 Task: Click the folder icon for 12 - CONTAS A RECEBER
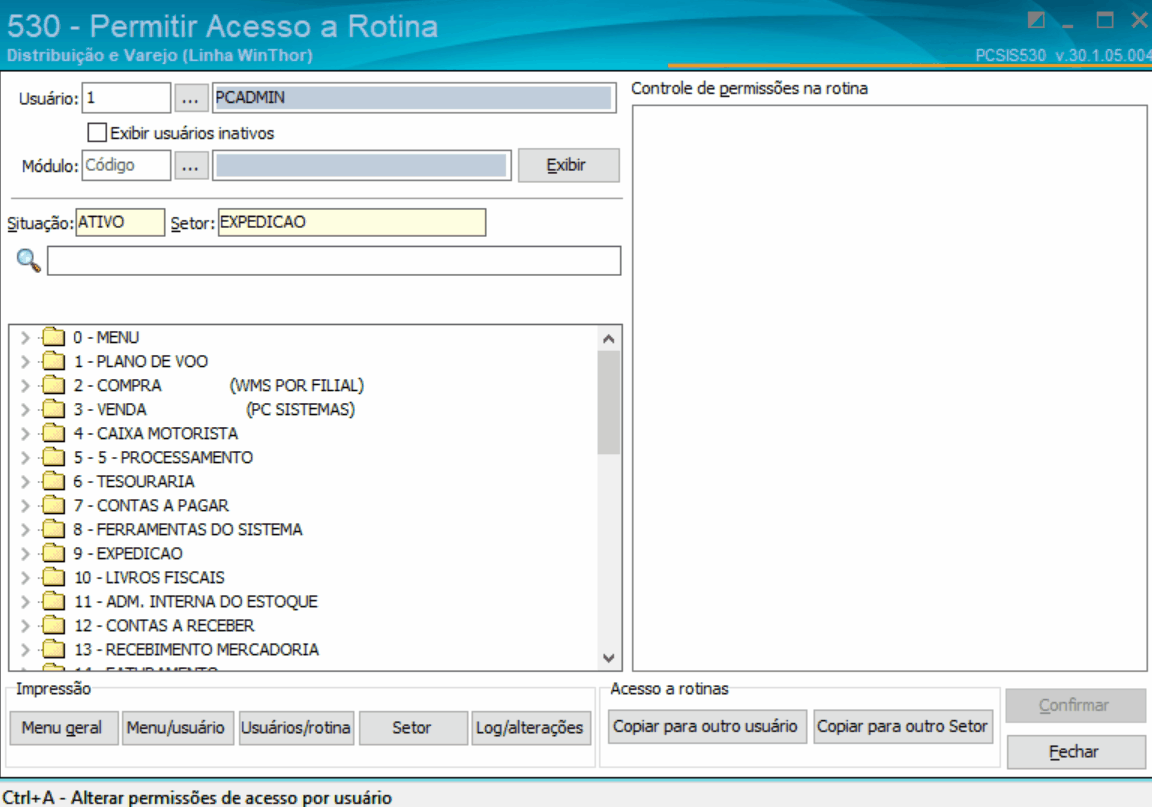(53, 625)
